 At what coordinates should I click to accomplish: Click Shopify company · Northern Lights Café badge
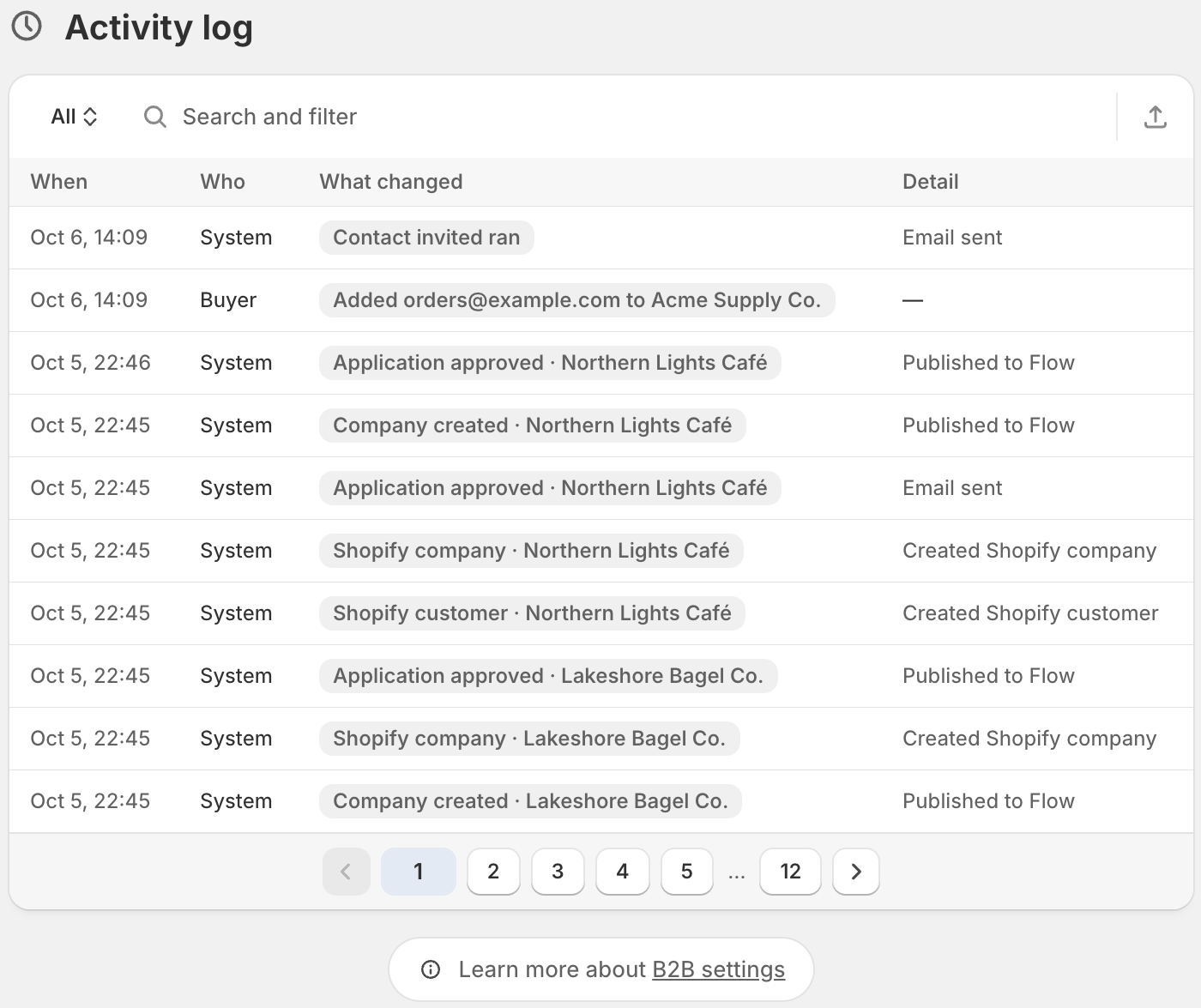pyautogui.click(x=531, y=551)
